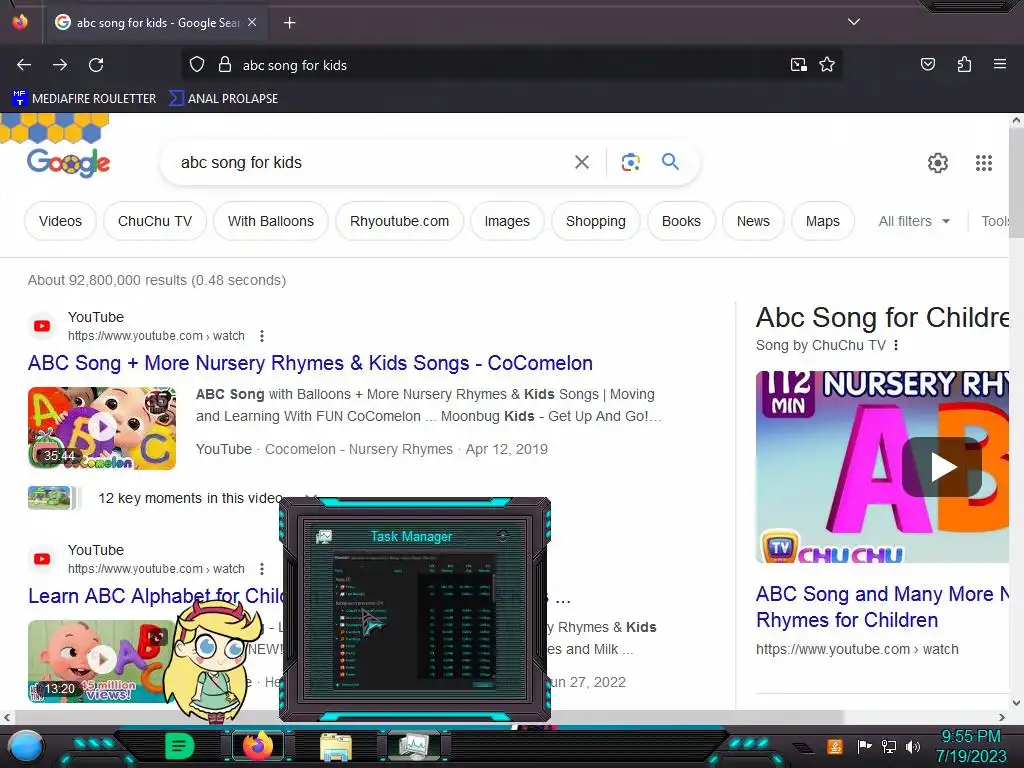
Task: Switch to Shopping results
Action: (x=596, y=221)
